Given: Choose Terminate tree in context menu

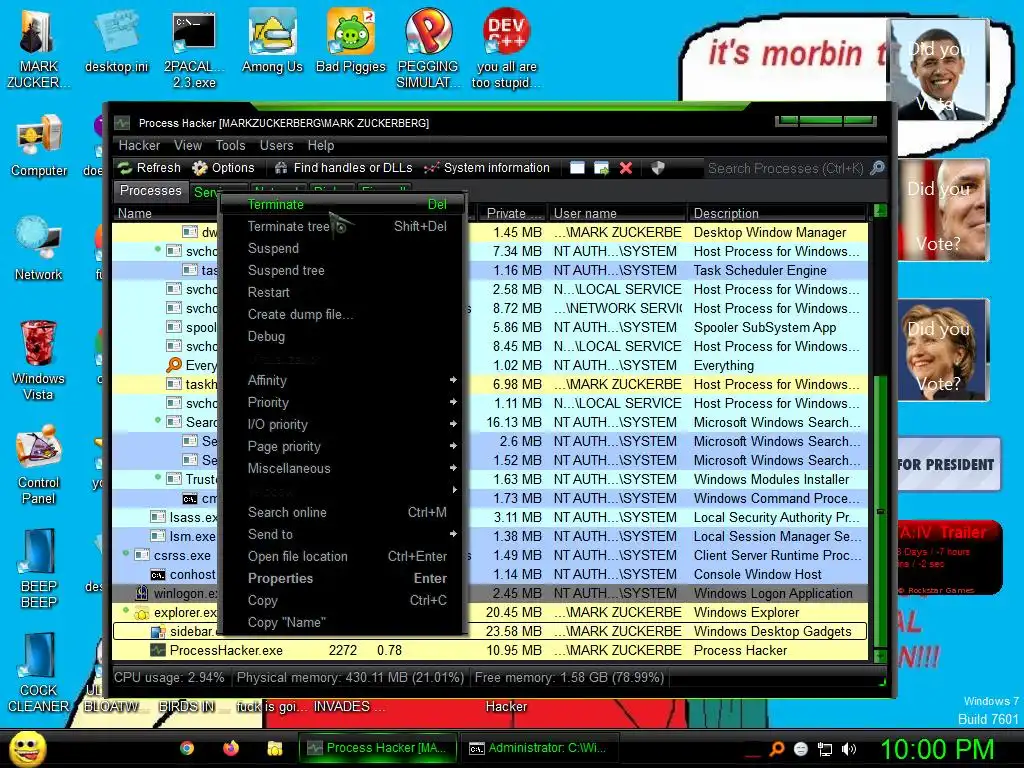Looking at the screenshot, I should 344,227.
